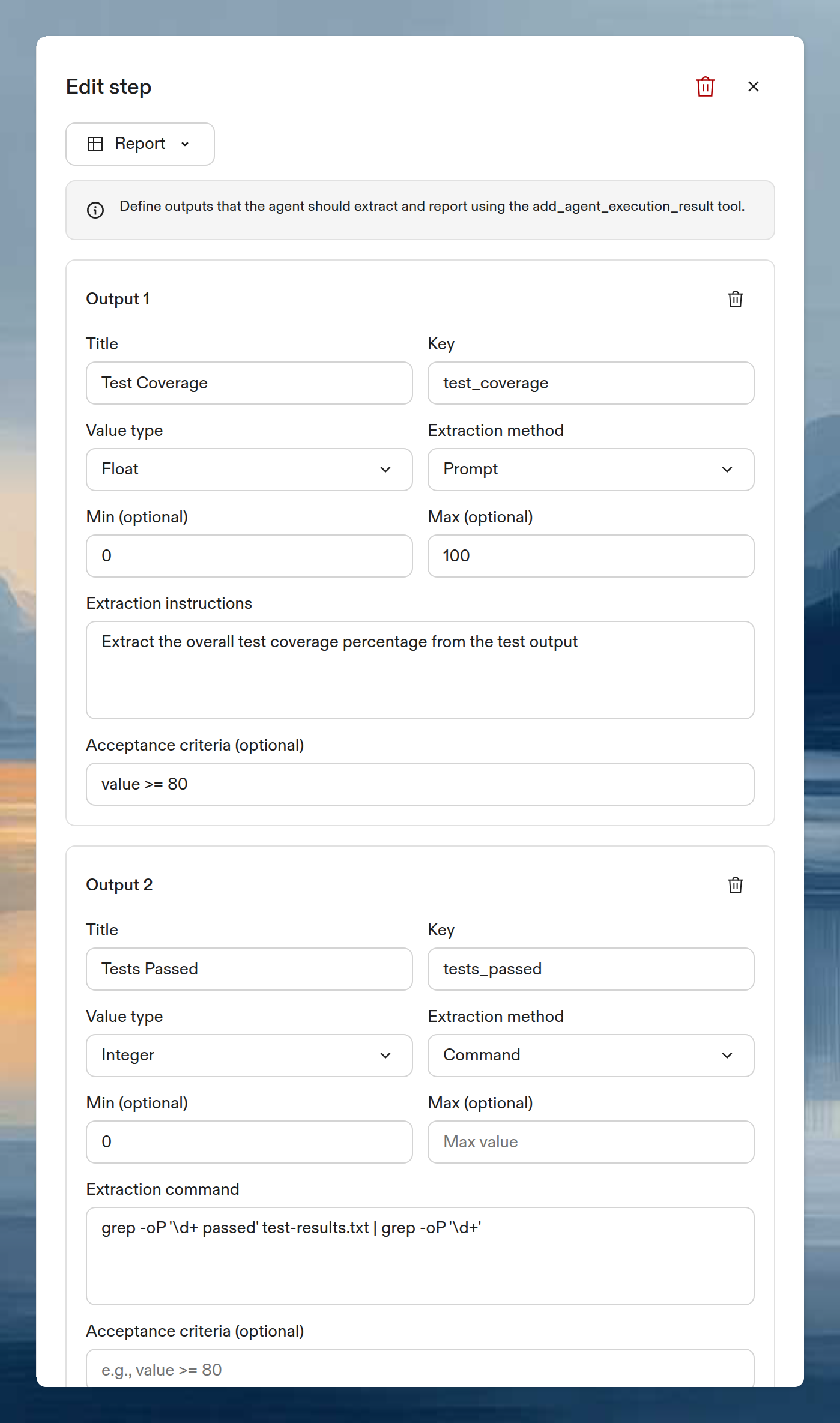Open the Prompt extraction method dropdown
The width and height of the screenshot is (840, 1423).
click(x=591, y=470)
